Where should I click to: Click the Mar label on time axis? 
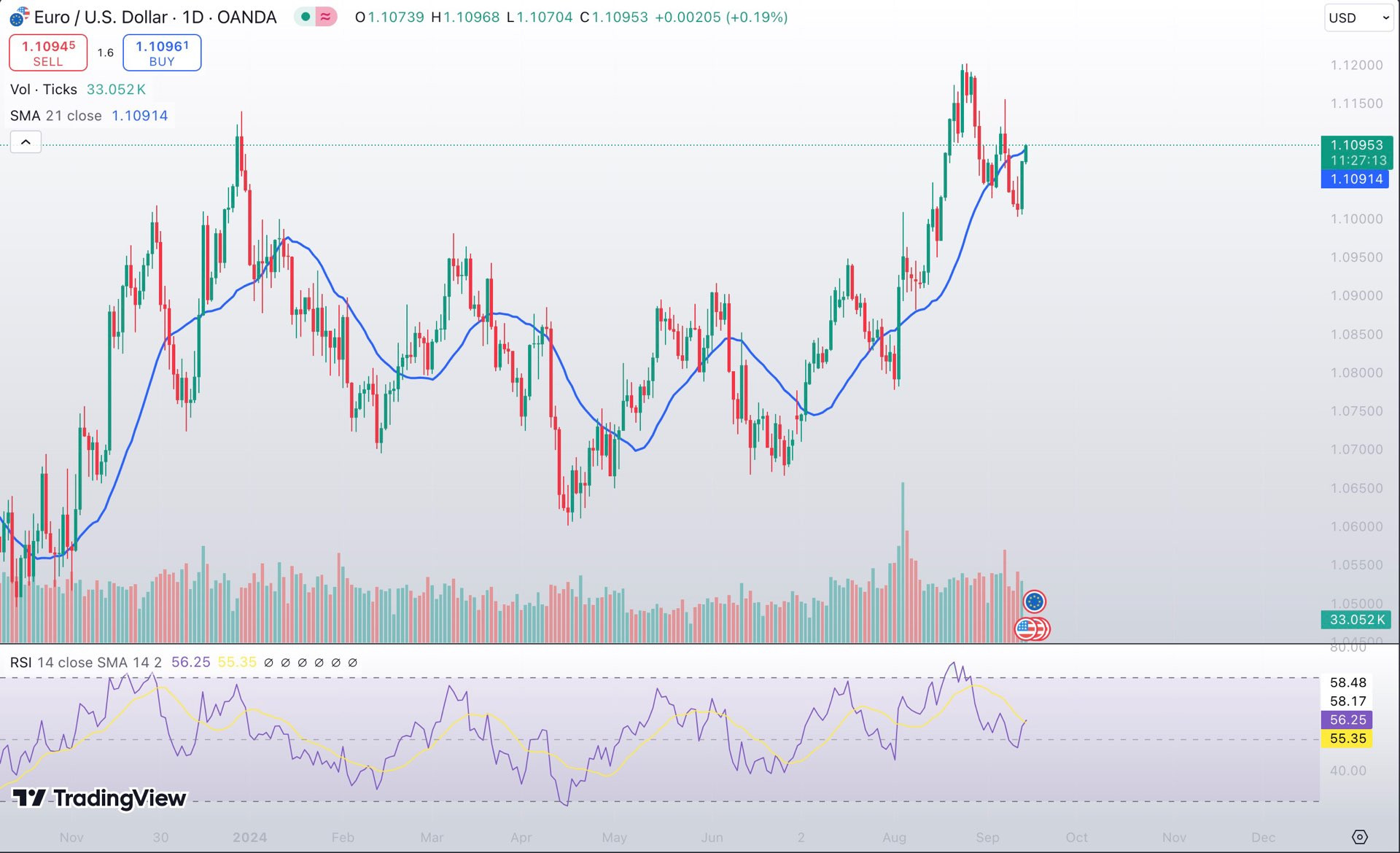tap(432, 837)
